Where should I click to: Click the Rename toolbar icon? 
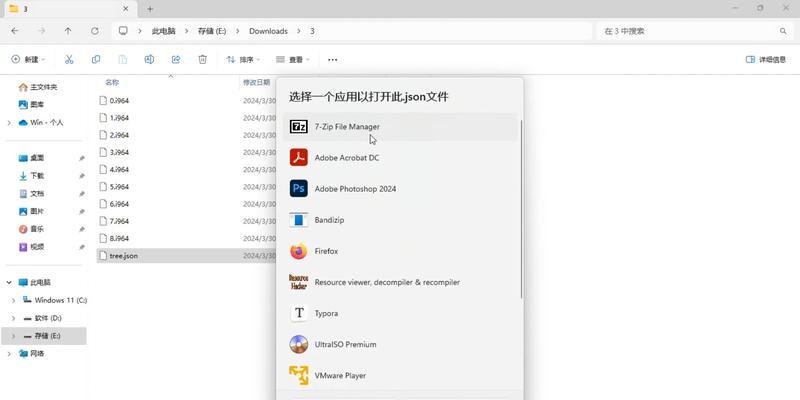click(x=149, y=60)
